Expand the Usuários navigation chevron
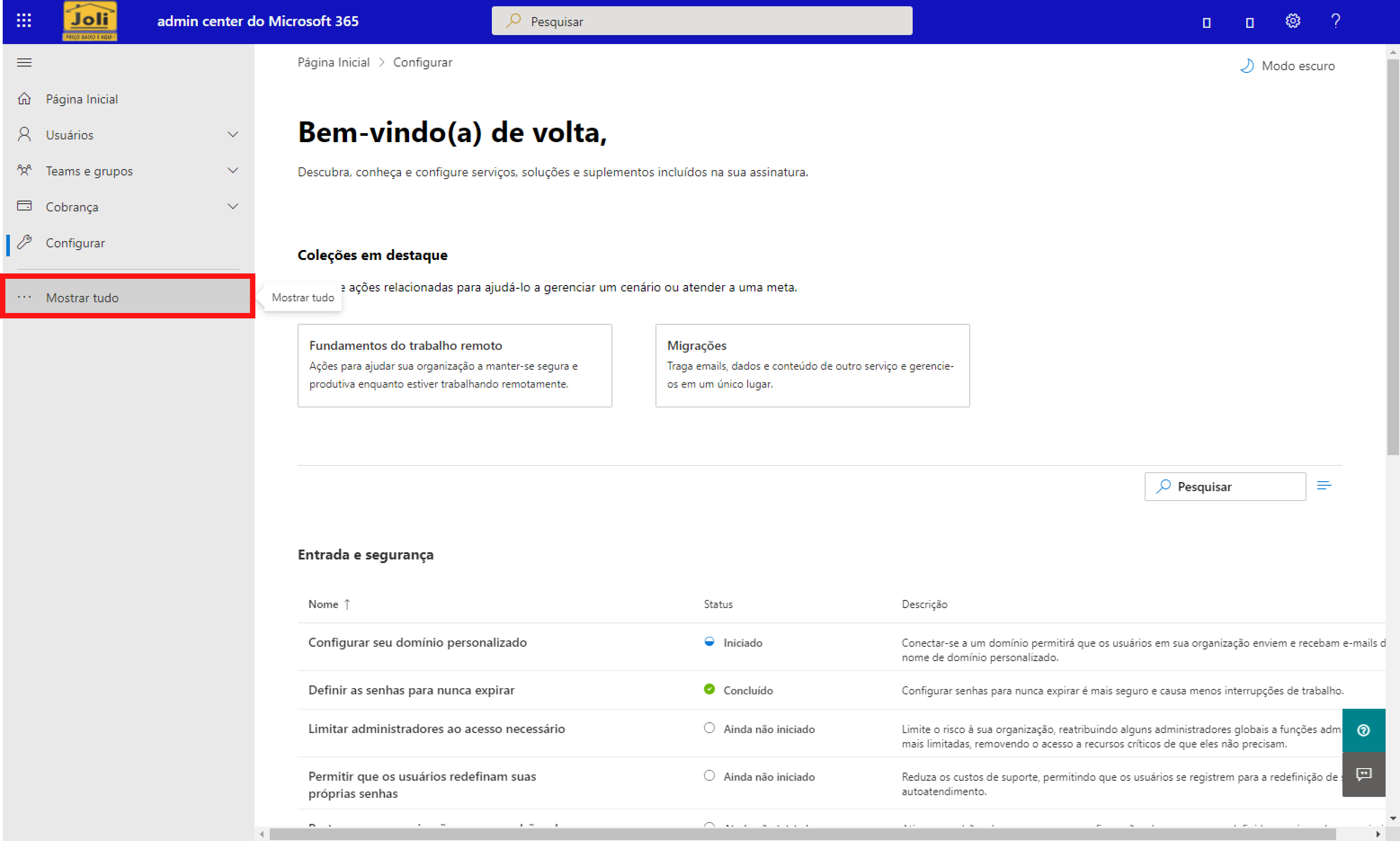This screenshot has width=1400, height=841. point(232,134)
